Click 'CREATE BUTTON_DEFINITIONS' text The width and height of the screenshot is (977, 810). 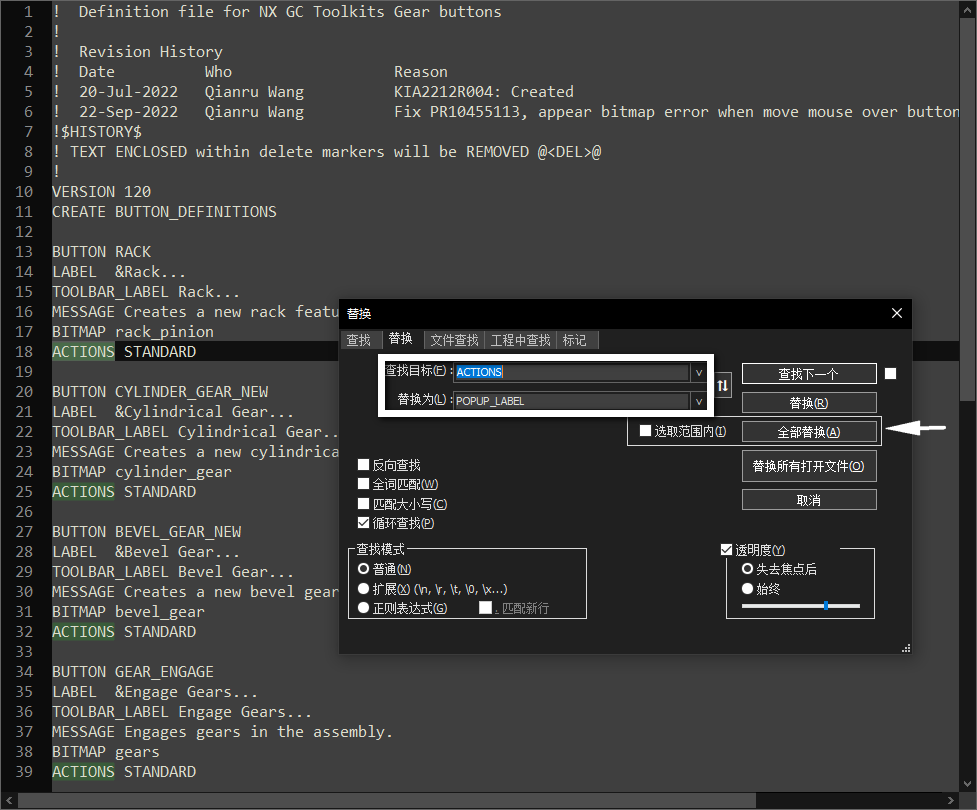click(x=164, y=212)
